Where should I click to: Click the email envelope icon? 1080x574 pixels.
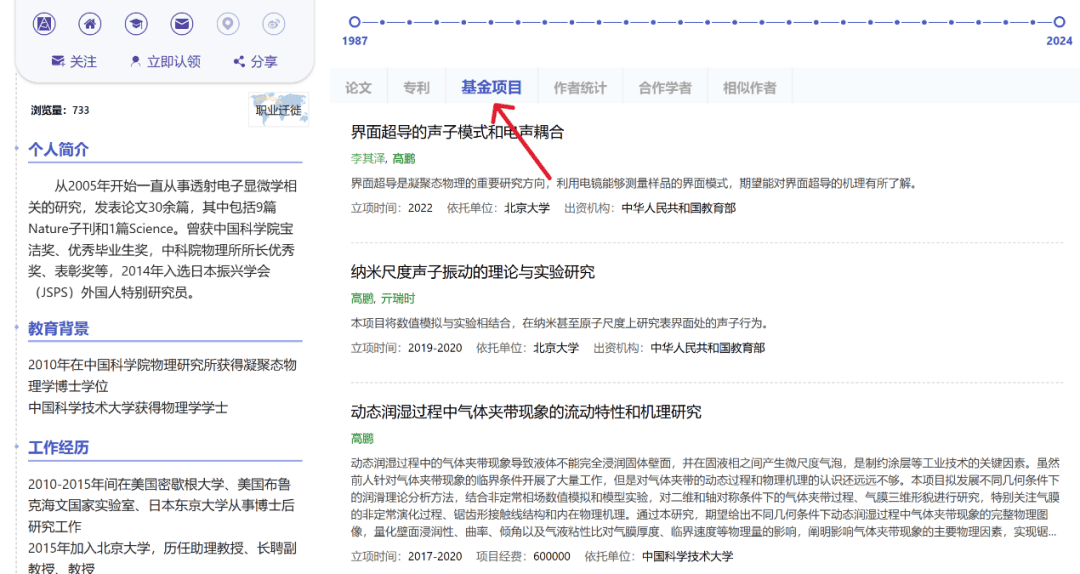click(181, 23)
